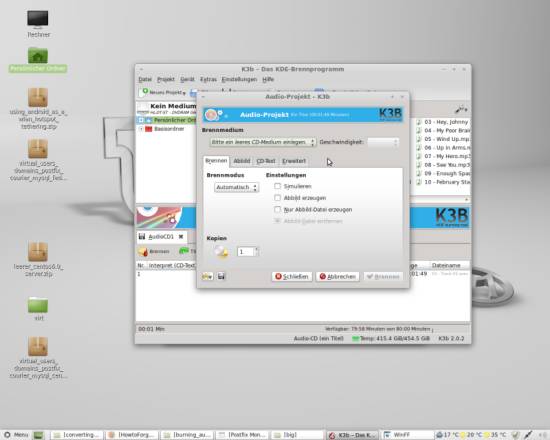550x440 pixels.
Task: Click the load settings folder icon in dialog
Action: coord(207,276)
